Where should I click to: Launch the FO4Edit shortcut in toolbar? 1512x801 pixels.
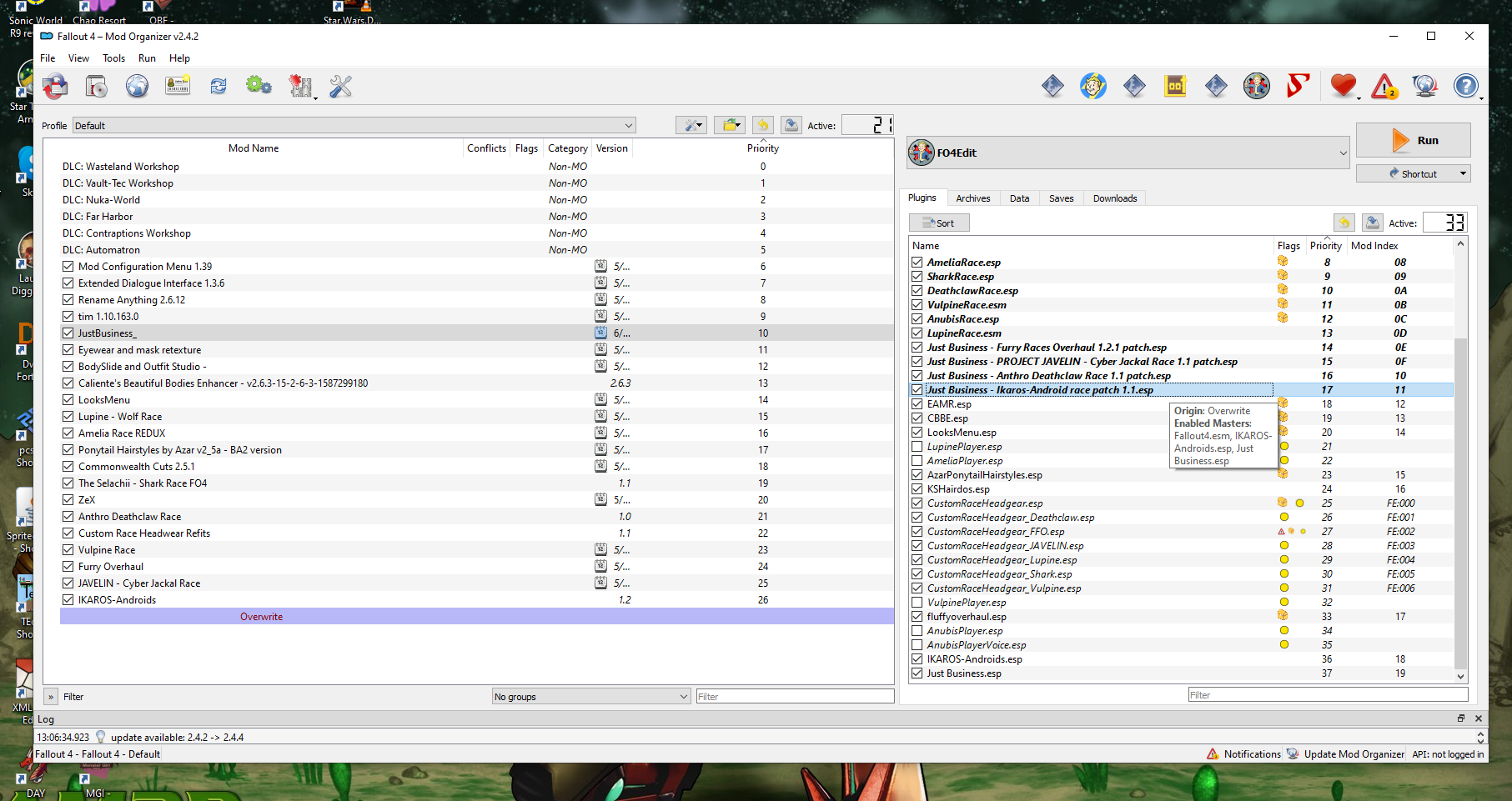pyautogui.click(x=1257, y=86)
